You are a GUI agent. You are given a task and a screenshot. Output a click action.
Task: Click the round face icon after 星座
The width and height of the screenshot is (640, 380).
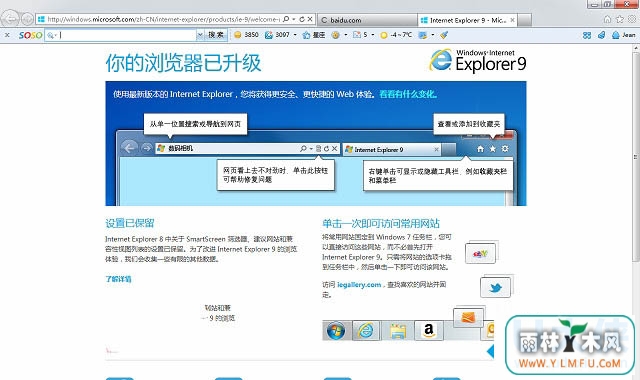(x=336, y=35)
